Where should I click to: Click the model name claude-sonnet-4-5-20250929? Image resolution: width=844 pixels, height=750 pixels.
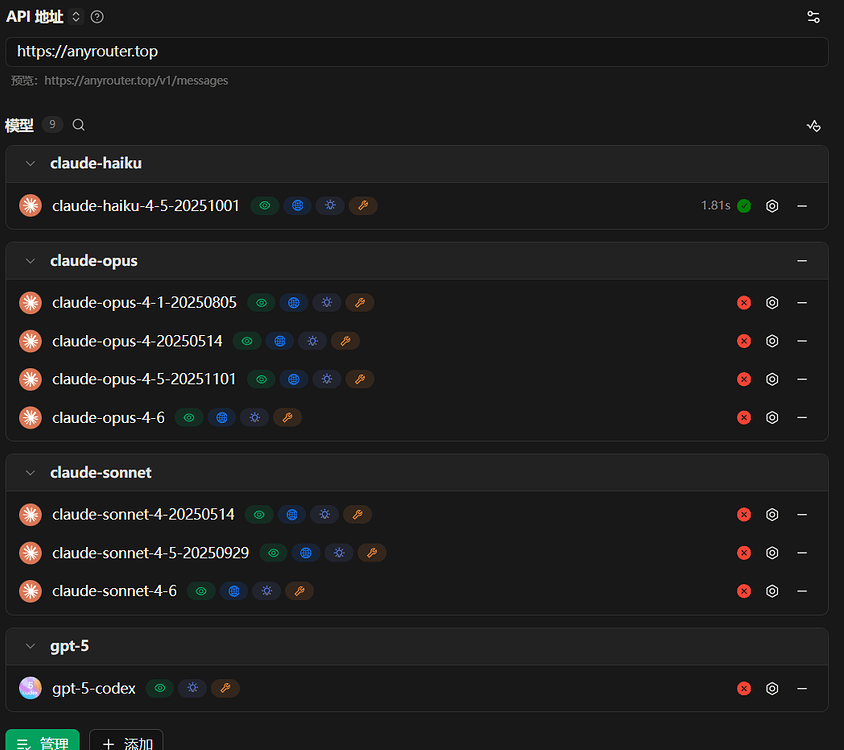click(151, 553)
